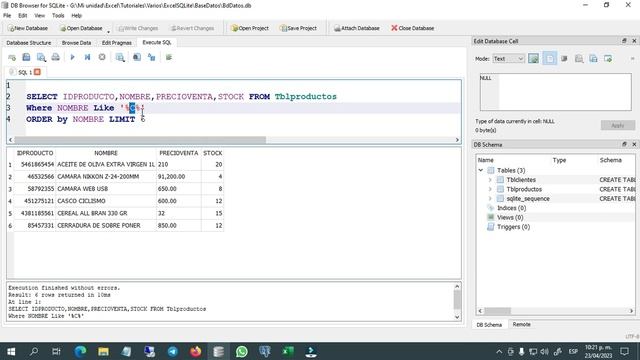
Task: Open the Mode Text dropdown
Action: tap(508, 59)
